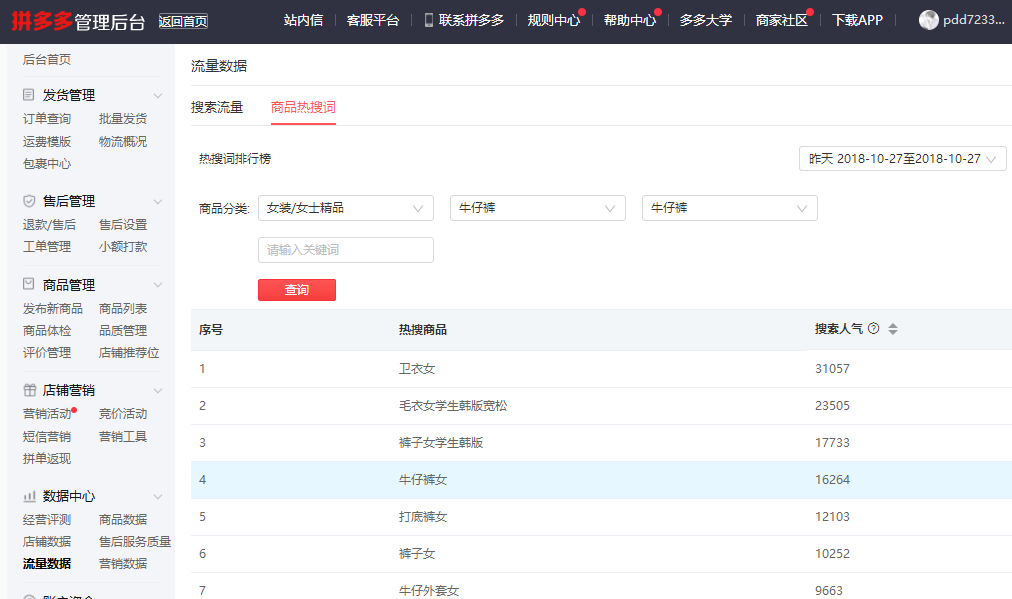Open 工单管理 in the sidebar
Image resolution: width=1012 pixels, height=599 pixels.
[46, 247]
